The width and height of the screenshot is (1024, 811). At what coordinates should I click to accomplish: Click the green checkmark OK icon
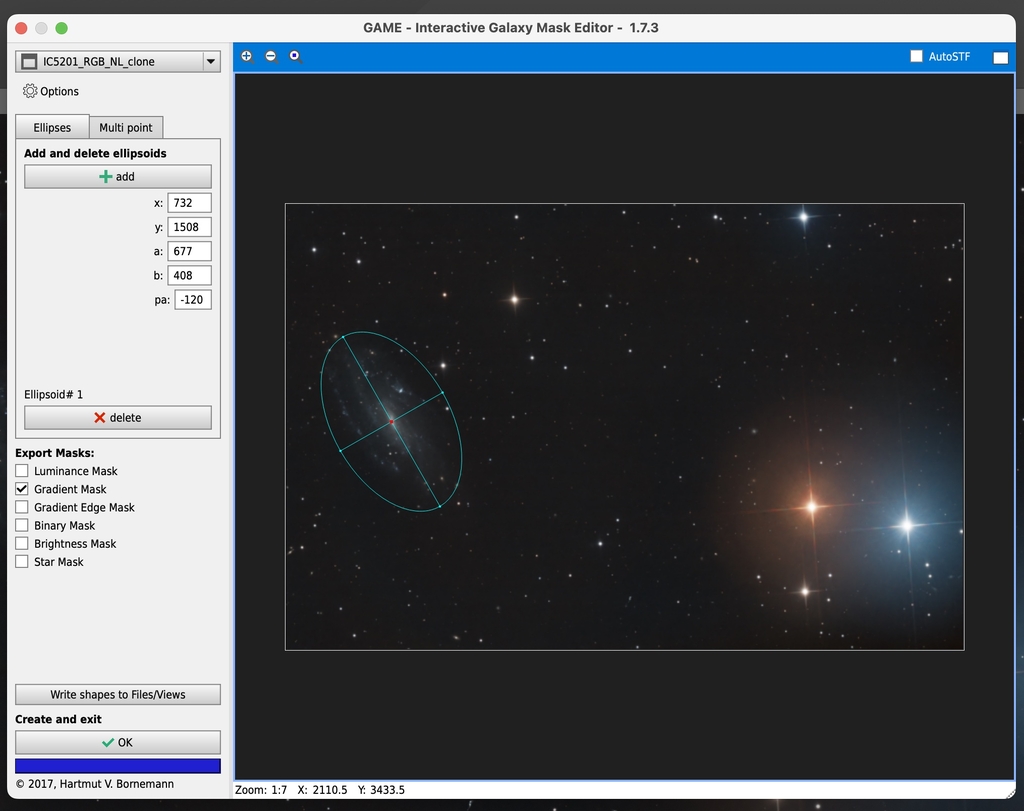pos(106,742)
